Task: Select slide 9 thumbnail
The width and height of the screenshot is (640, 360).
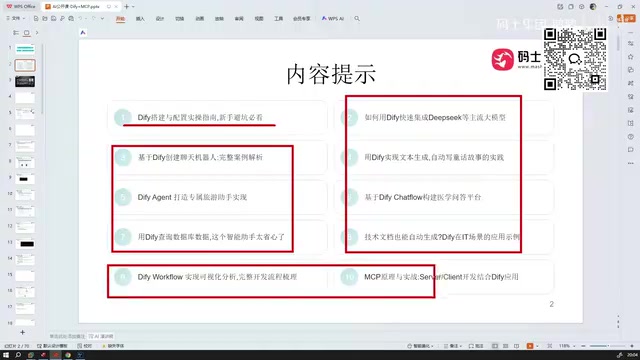Action: [25, 179]
